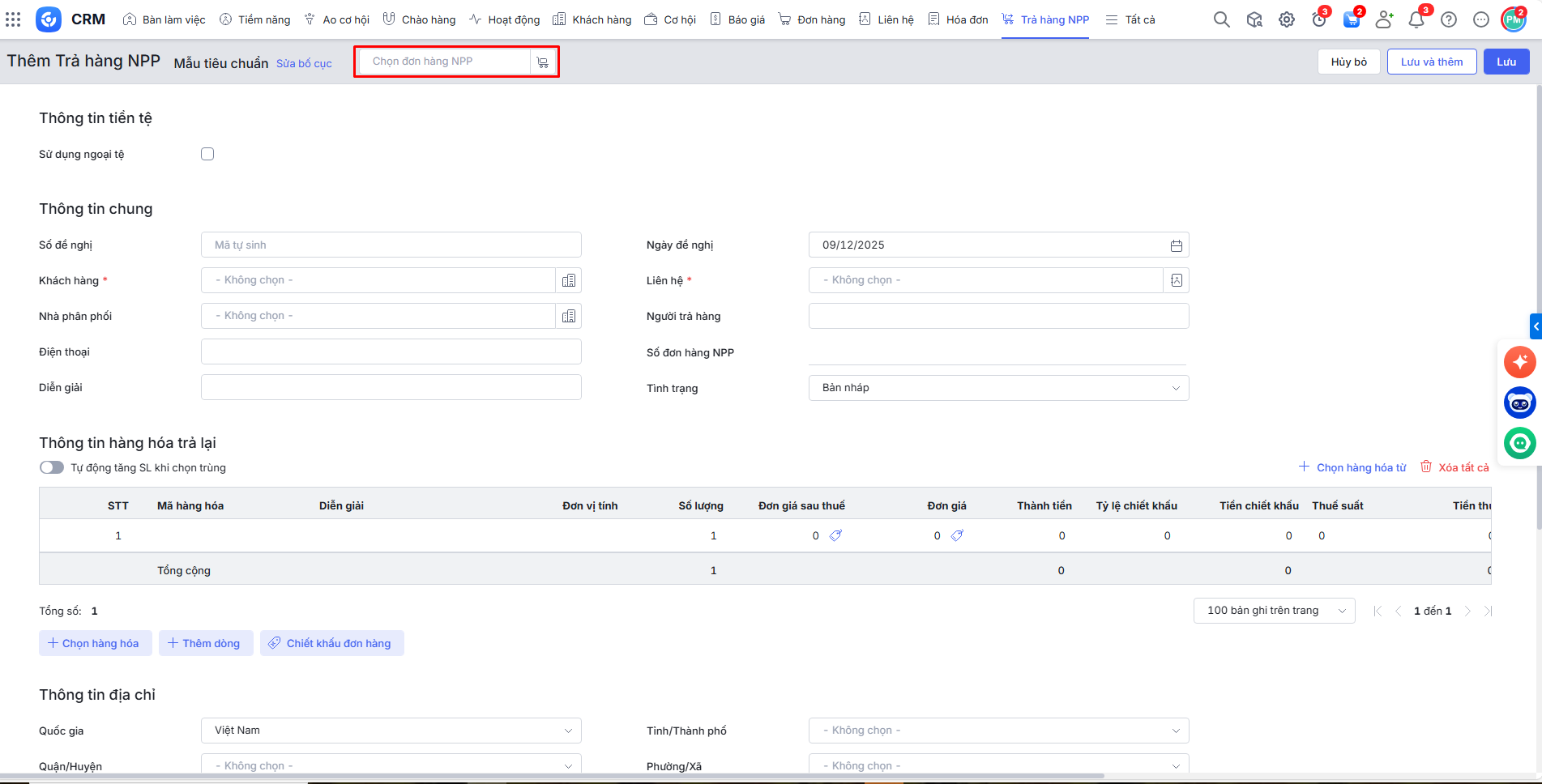Go to the Khách hàng menu tab
Viewport: 1542px width, 784px height.
592,19
